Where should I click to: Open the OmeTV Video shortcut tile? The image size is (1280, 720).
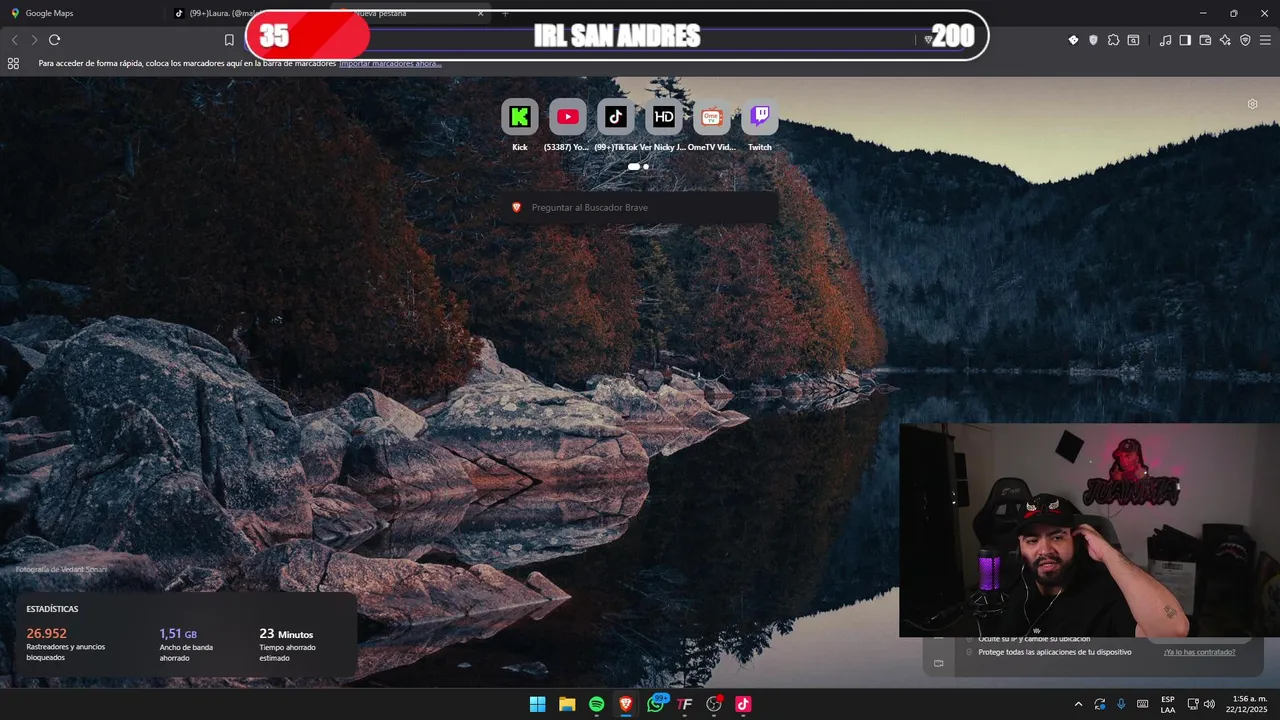(x=712, y=117)
